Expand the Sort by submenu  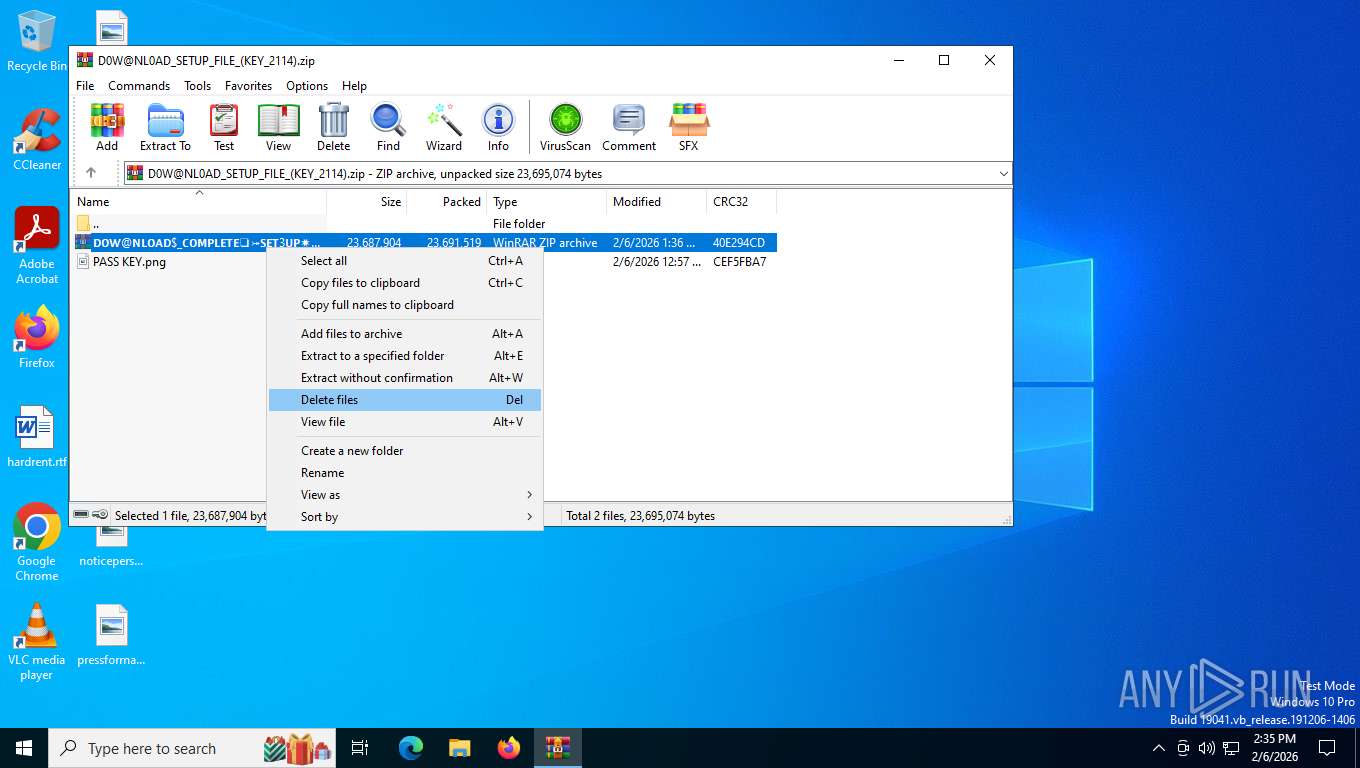coord(405,517)
